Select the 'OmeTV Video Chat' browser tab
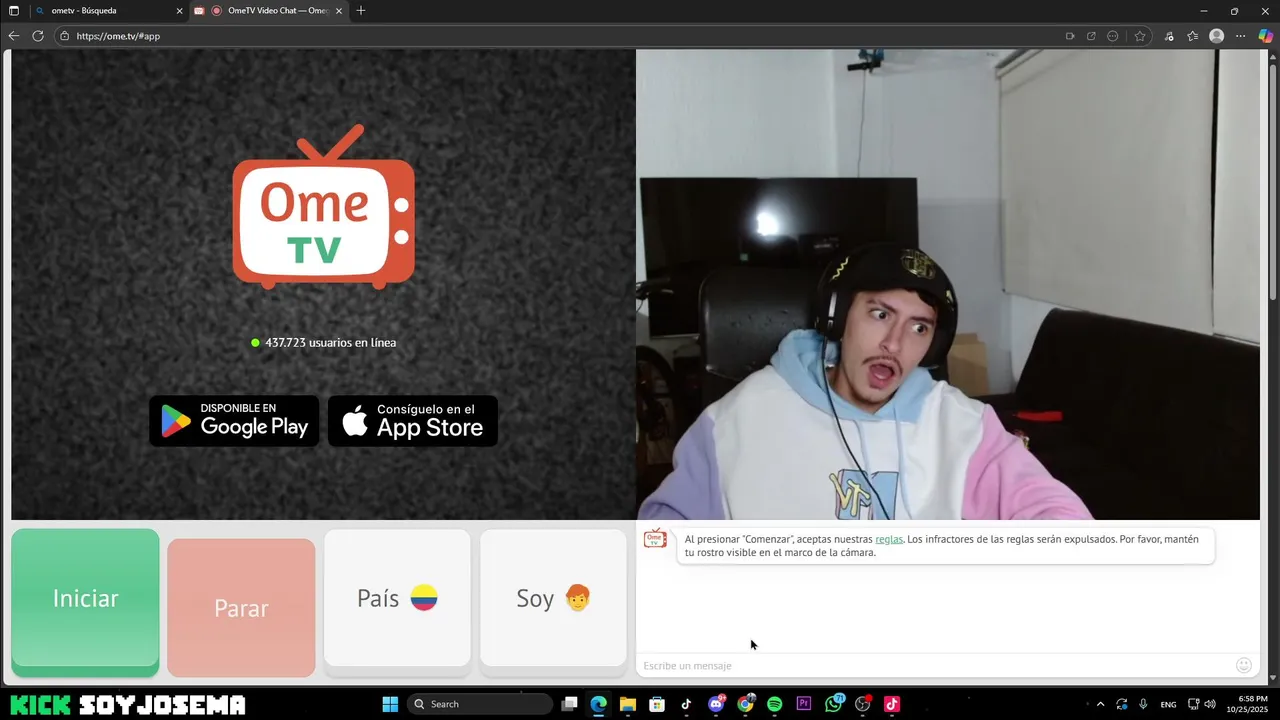This screenshot has width=1280, height=720. click(x=270, y=11)
